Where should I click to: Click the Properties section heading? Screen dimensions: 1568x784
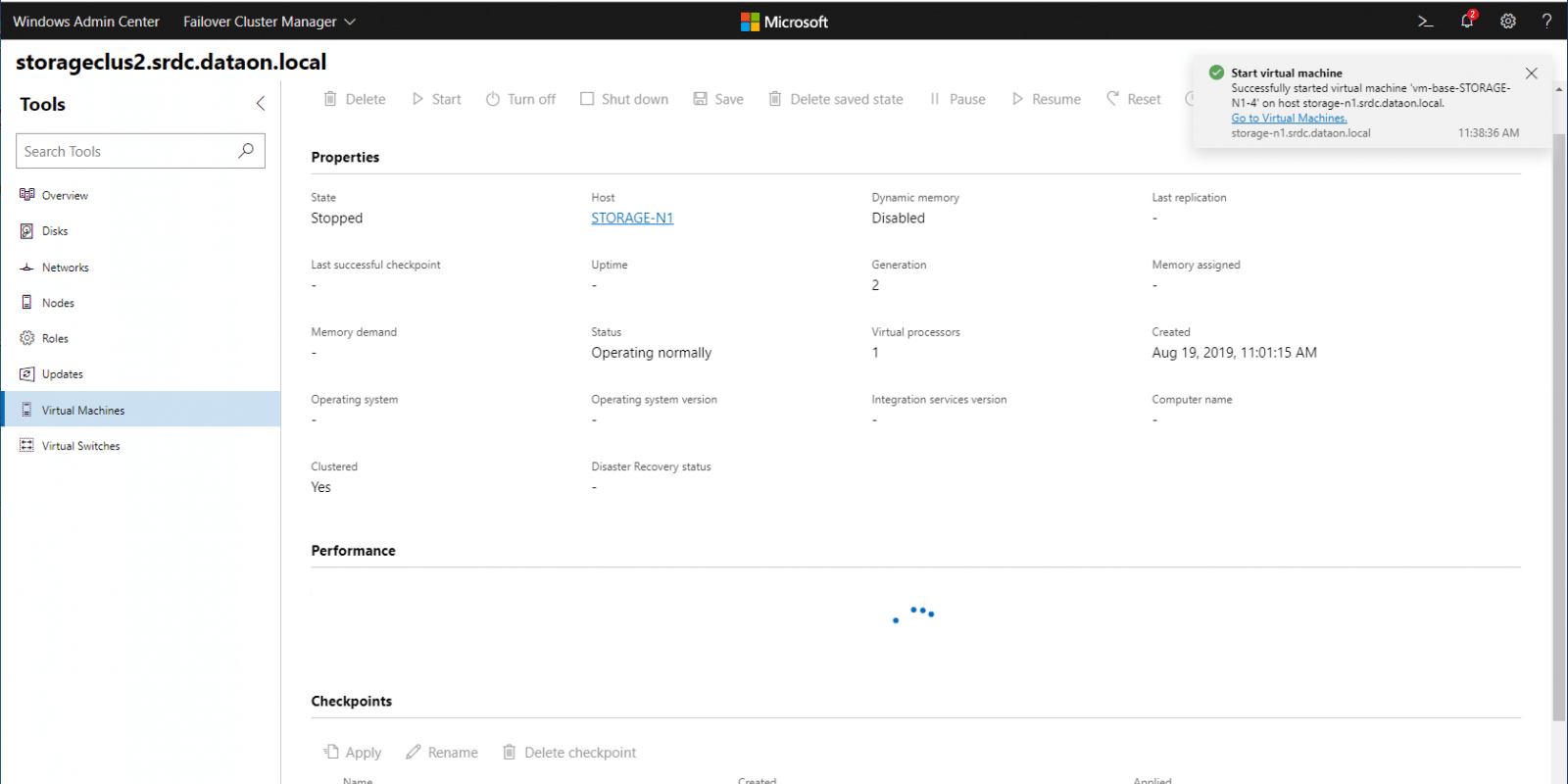(x=345, y=157)
